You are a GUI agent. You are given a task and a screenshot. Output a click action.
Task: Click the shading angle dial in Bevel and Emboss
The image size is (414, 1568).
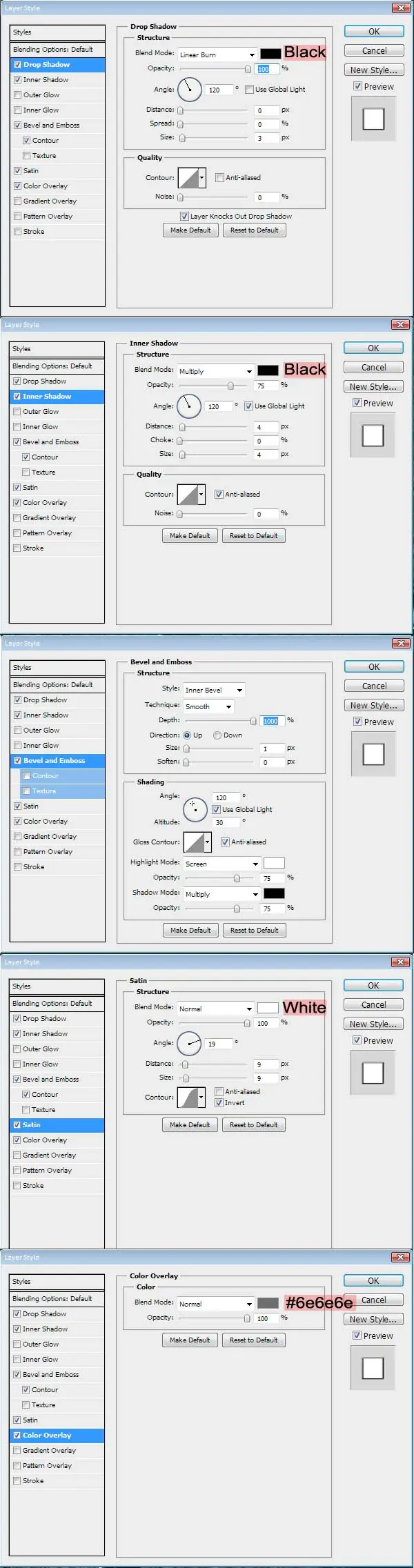coord(195,809)
